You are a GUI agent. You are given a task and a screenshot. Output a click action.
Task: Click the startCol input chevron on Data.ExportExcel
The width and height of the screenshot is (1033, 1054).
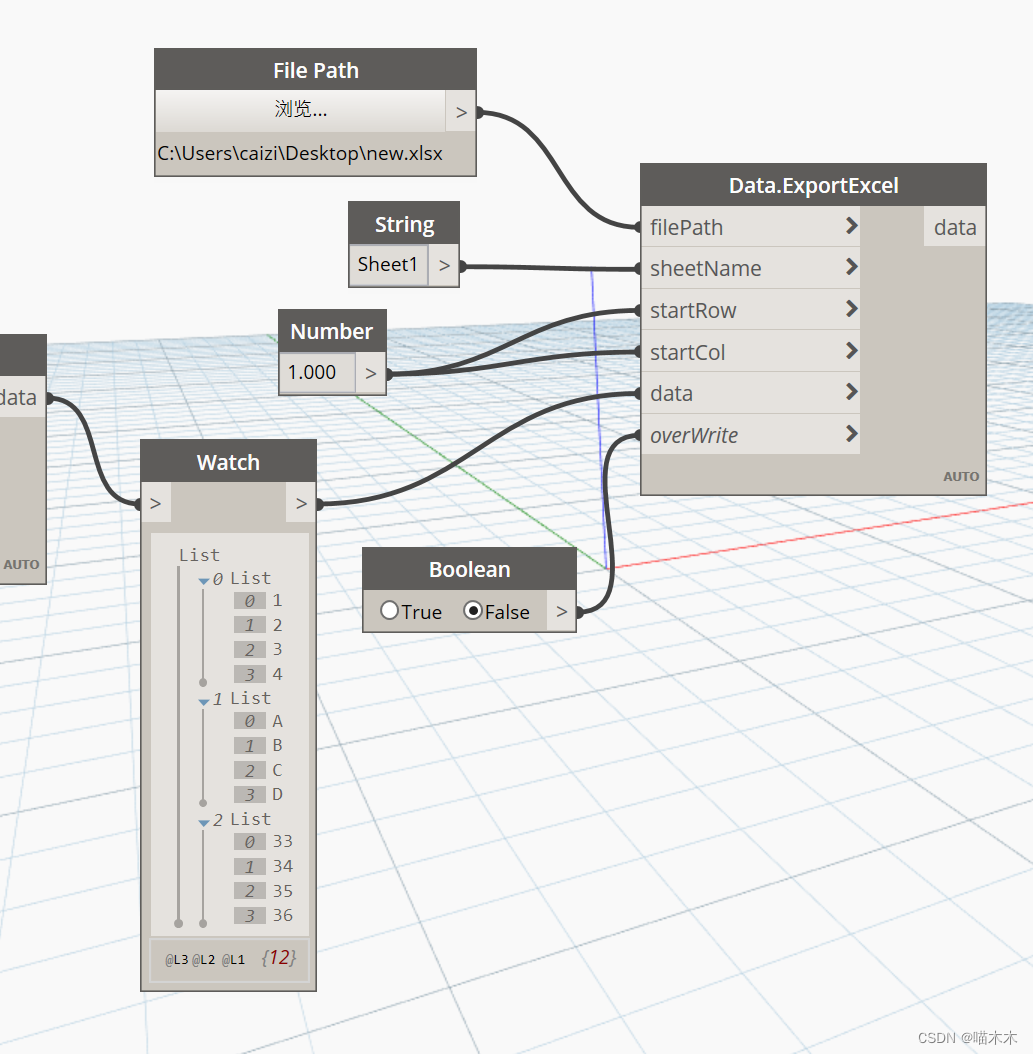[852, 350]
